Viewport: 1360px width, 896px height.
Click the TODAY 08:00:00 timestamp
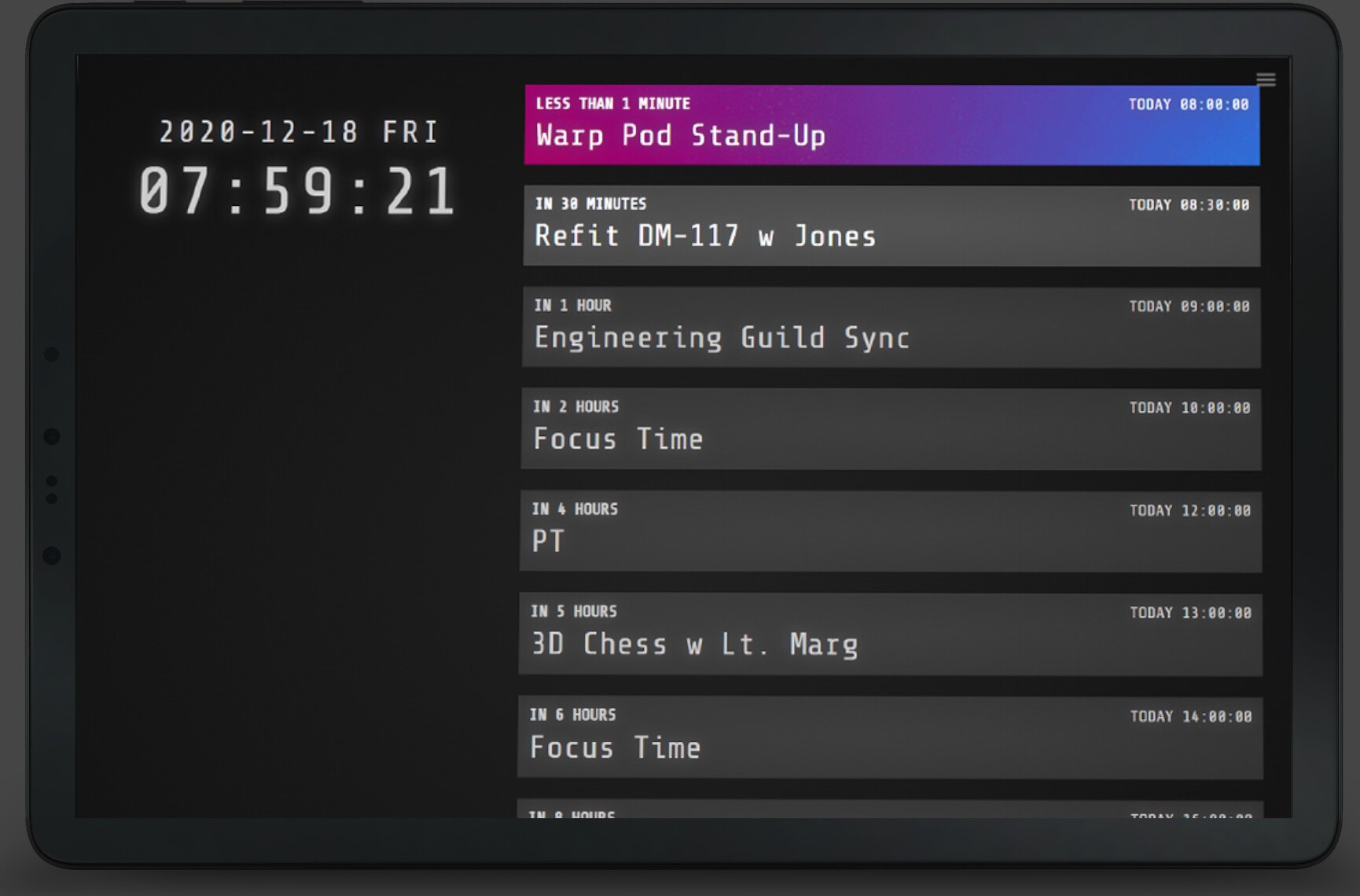coord(1189,105)
